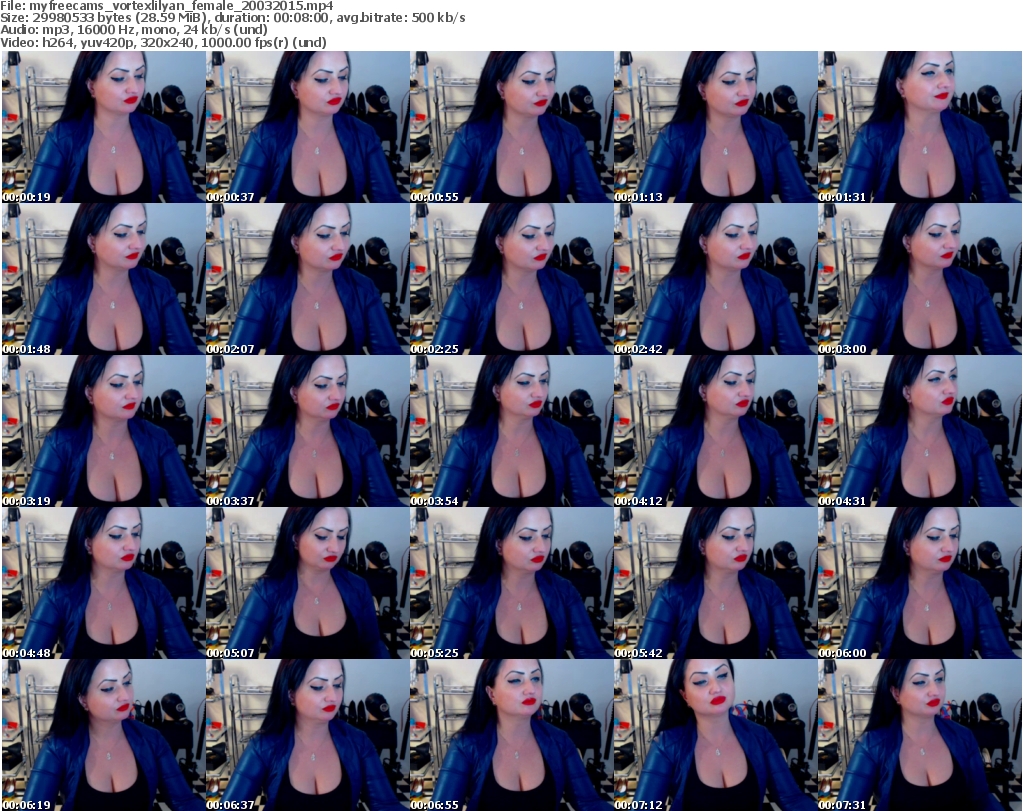Select the thumbnail stamped 00:01:13
Screen dimensions: 1024x811
click(716, 127)
